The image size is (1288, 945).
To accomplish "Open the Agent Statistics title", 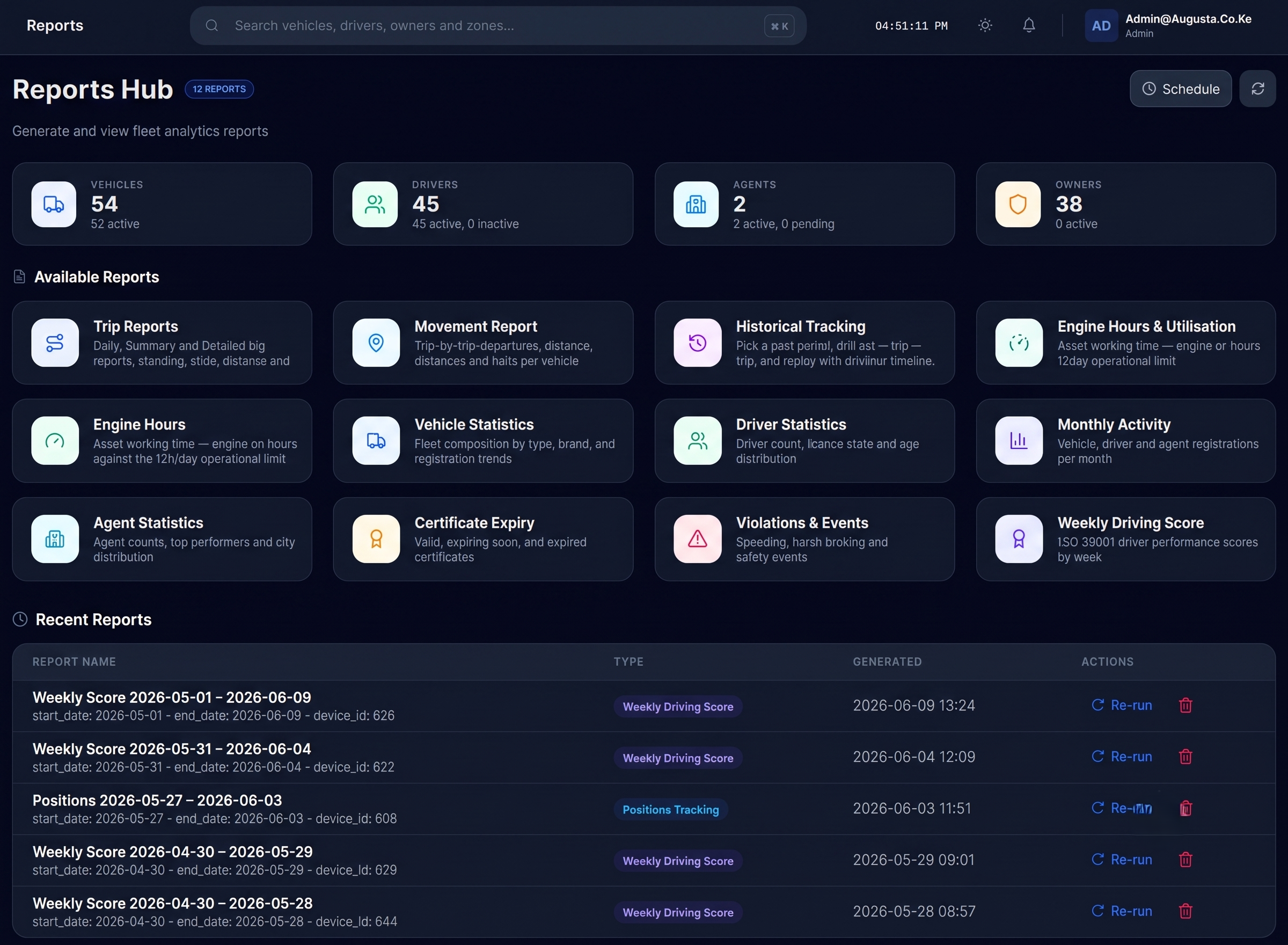I will tap(148, 523).
